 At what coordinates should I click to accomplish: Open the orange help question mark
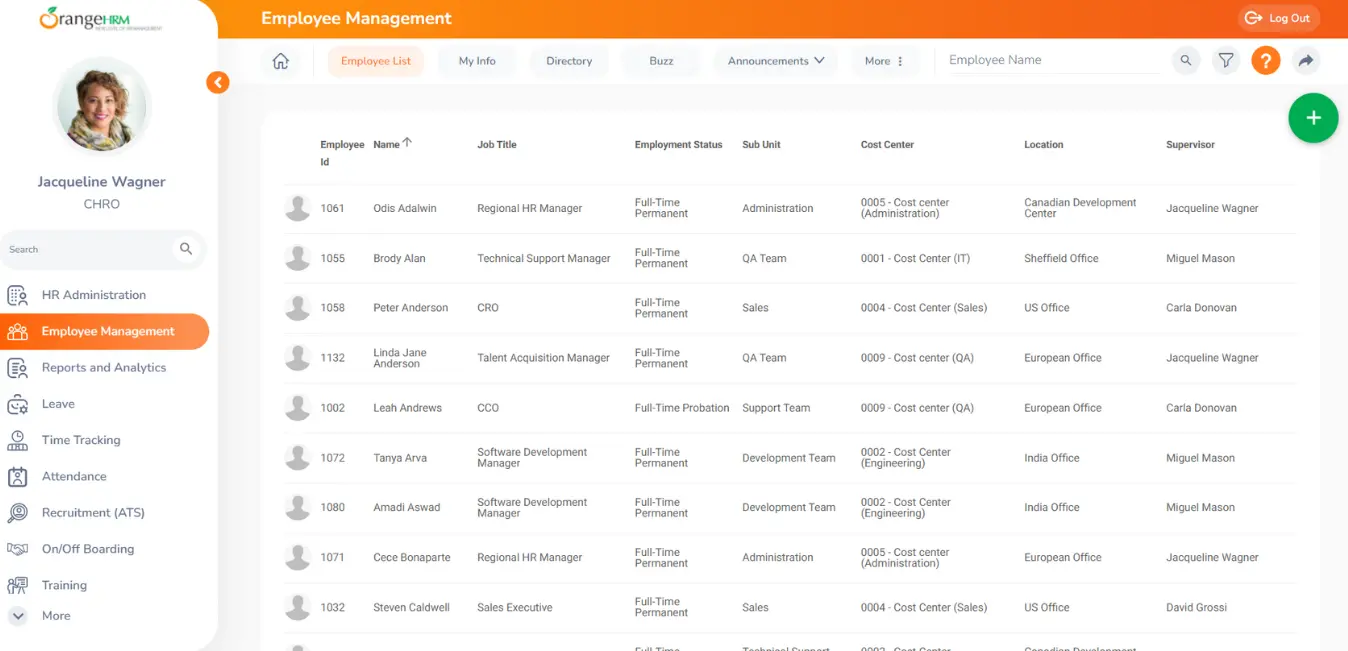pyautogui.click(x=1265, y=61)
